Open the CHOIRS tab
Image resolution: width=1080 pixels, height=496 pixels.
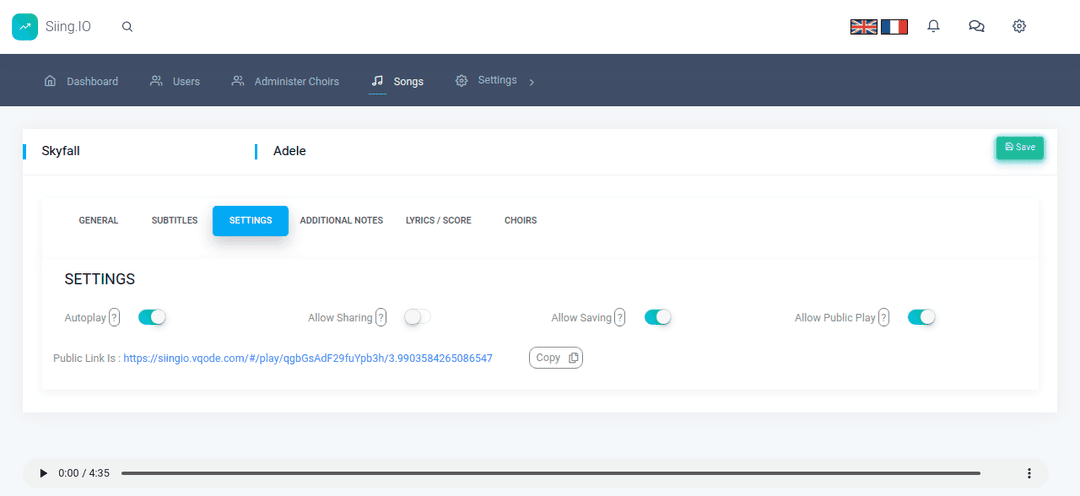(x=521, y=220)
